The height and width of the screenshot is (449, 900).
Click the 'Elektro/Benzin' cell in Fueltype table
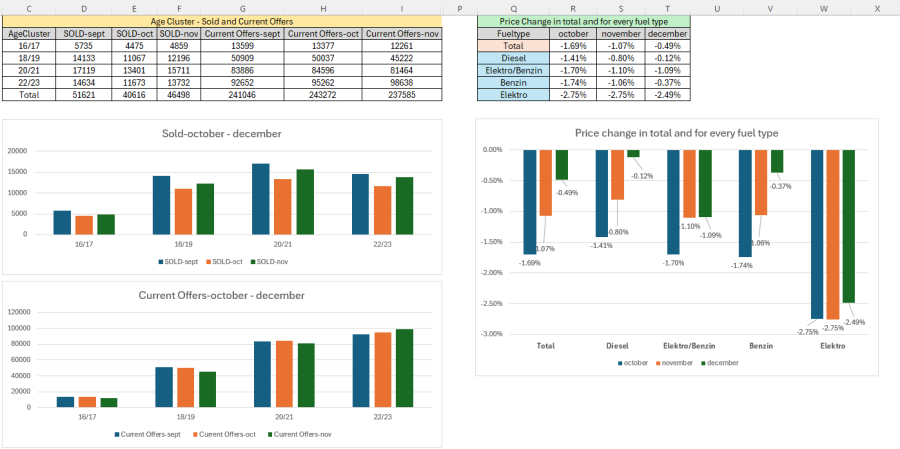click(x=513, y=70)
